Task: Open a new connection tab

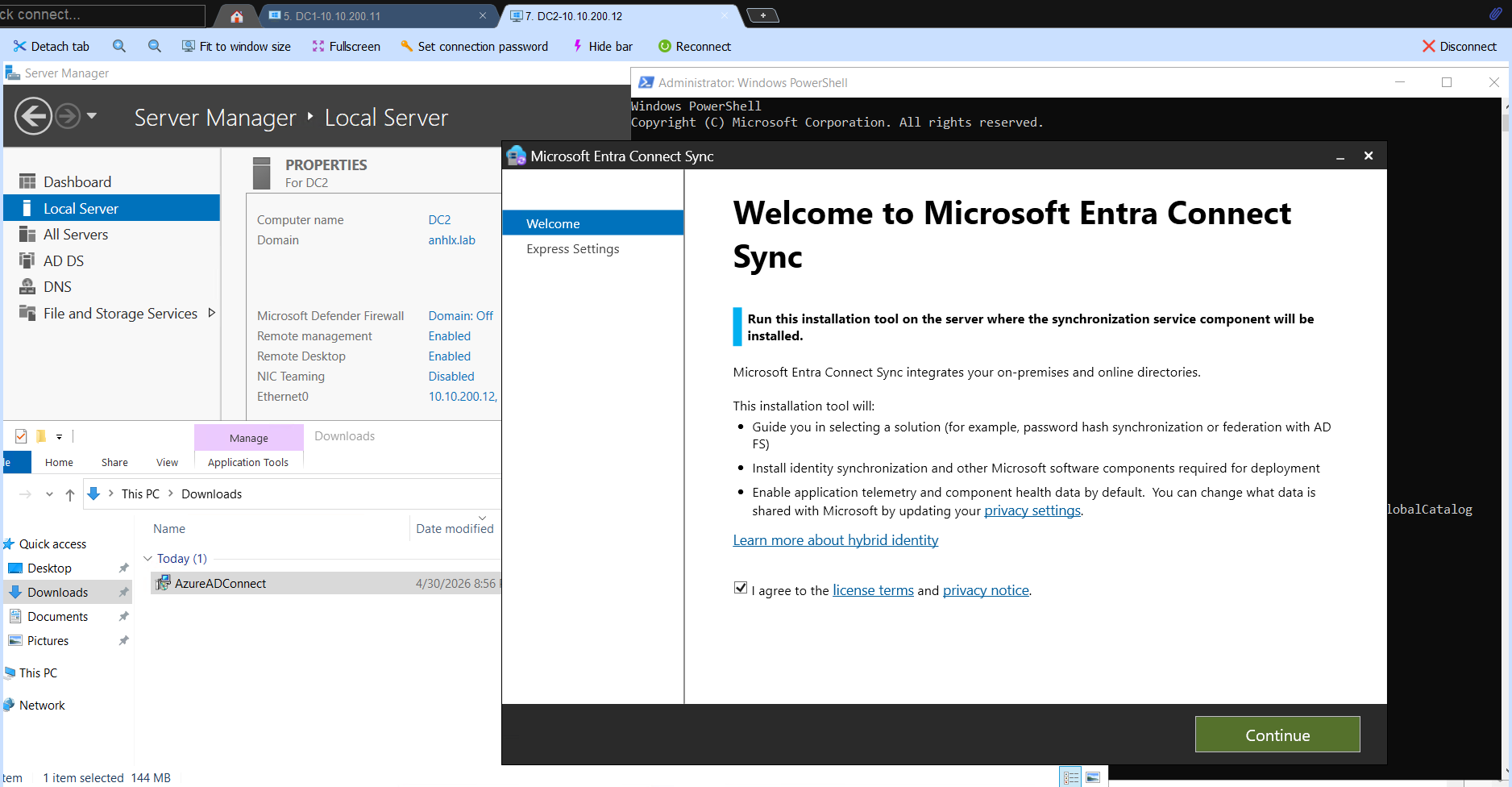Action: click(x=762, y=15)
